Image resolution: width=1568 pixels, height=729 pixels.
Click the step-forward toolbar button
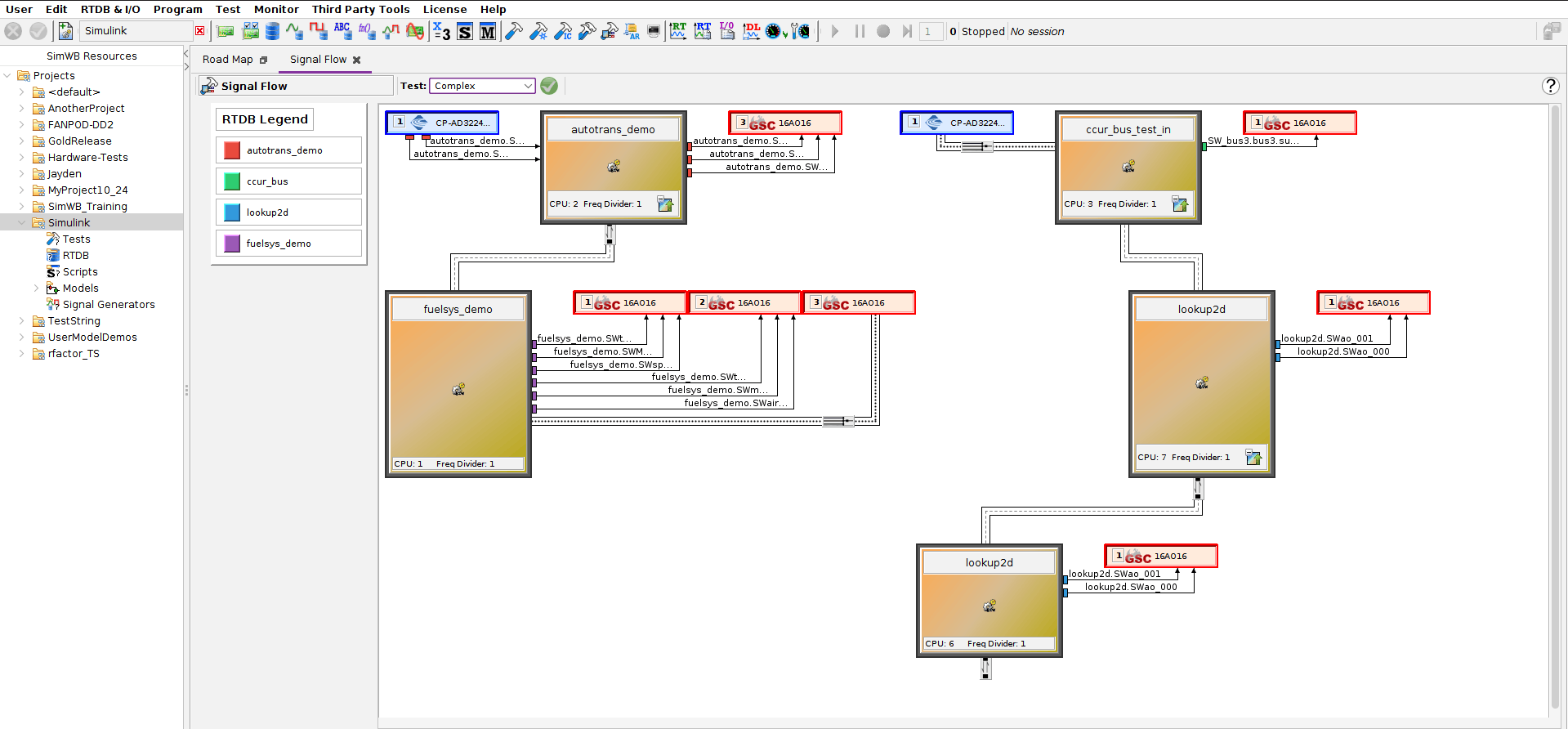point(907,31)
